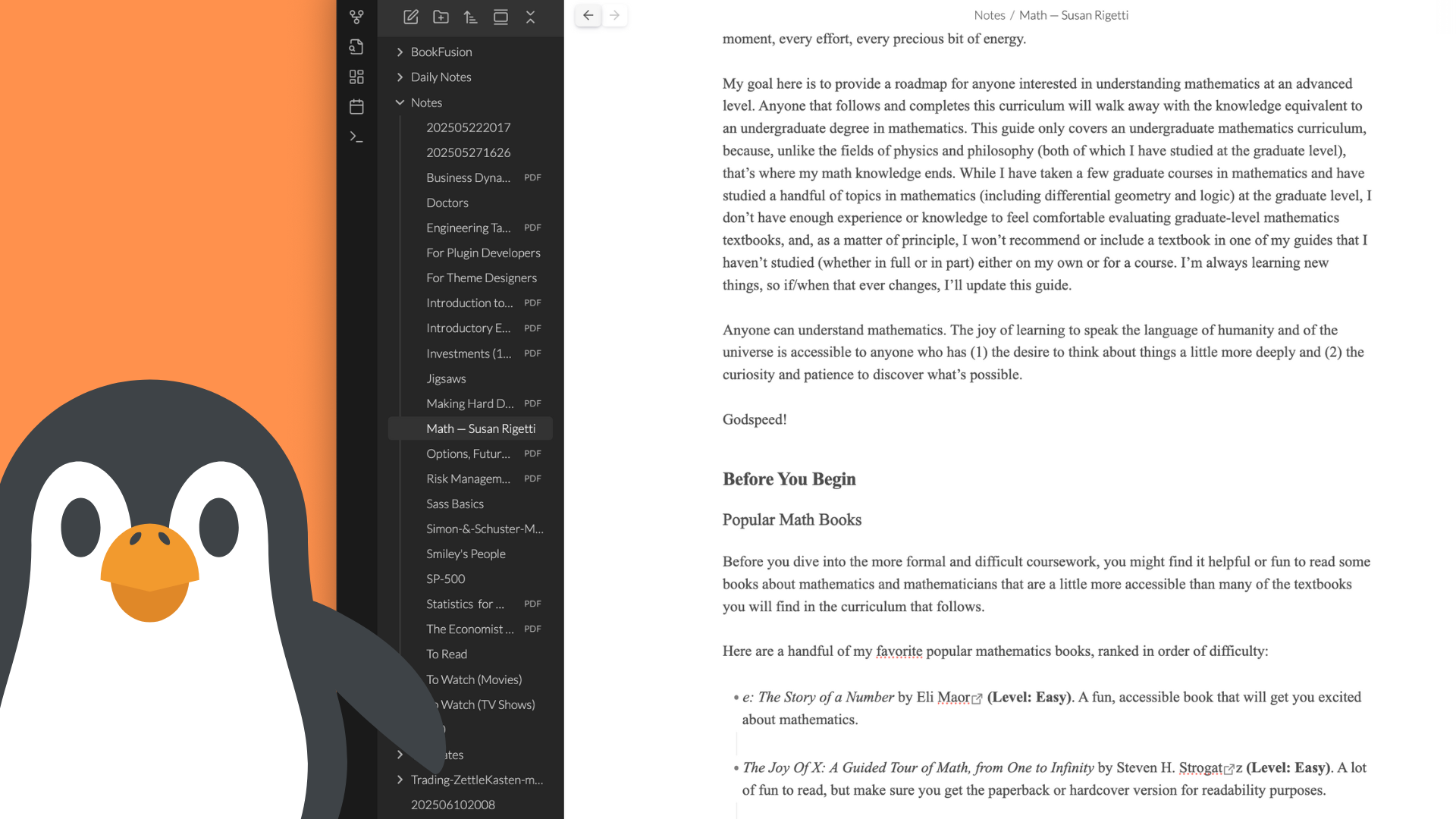Open the calendar from the left ribbon
Screen dimensions: 1456x819
[x=356, y=107]
